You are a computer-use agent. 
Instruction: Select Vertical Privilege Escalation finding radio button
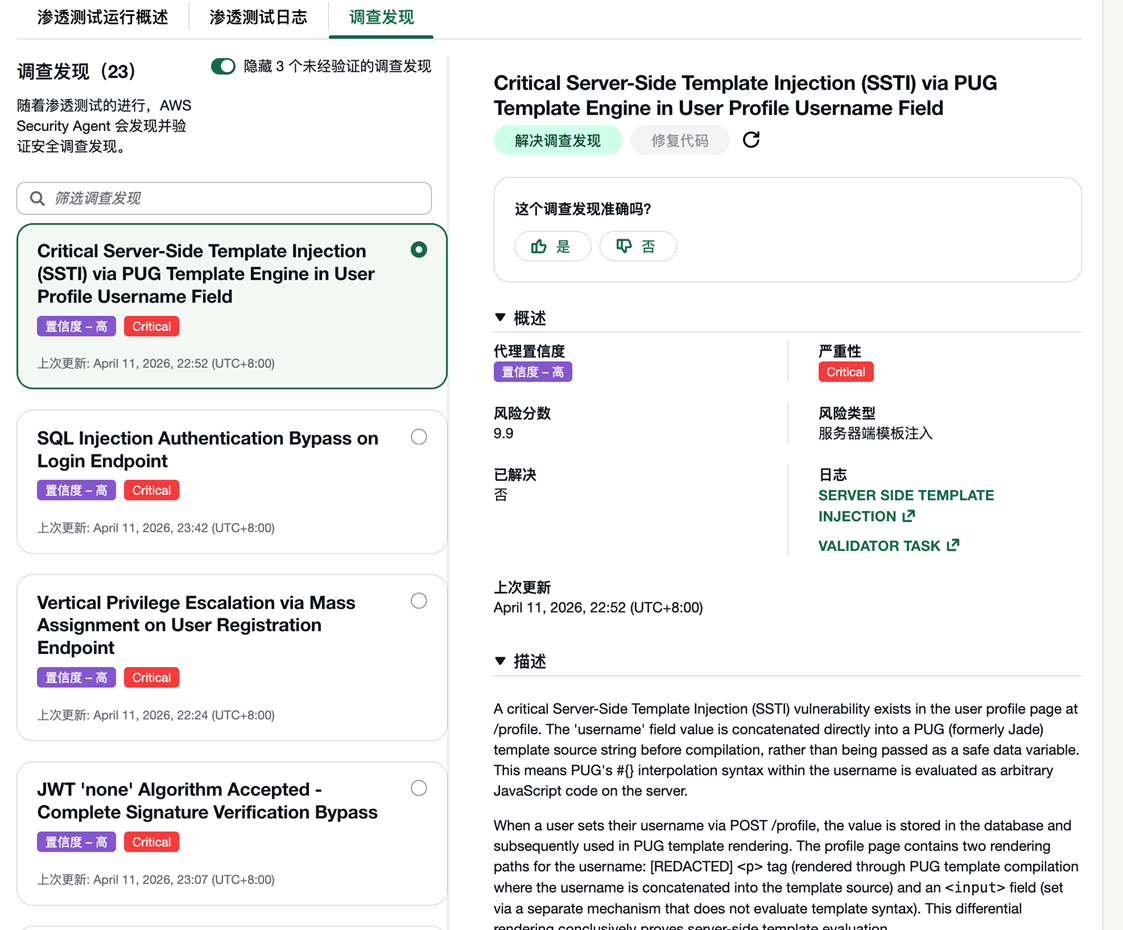[419, 601]
